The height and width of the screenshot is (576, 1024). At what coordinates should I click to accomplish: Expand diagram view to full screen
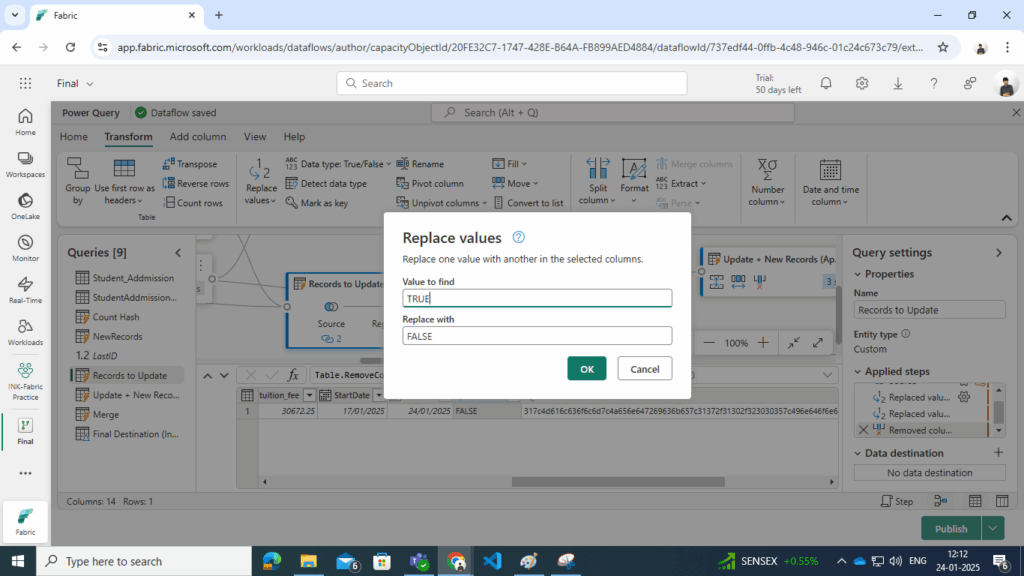[x=818, y=343]
